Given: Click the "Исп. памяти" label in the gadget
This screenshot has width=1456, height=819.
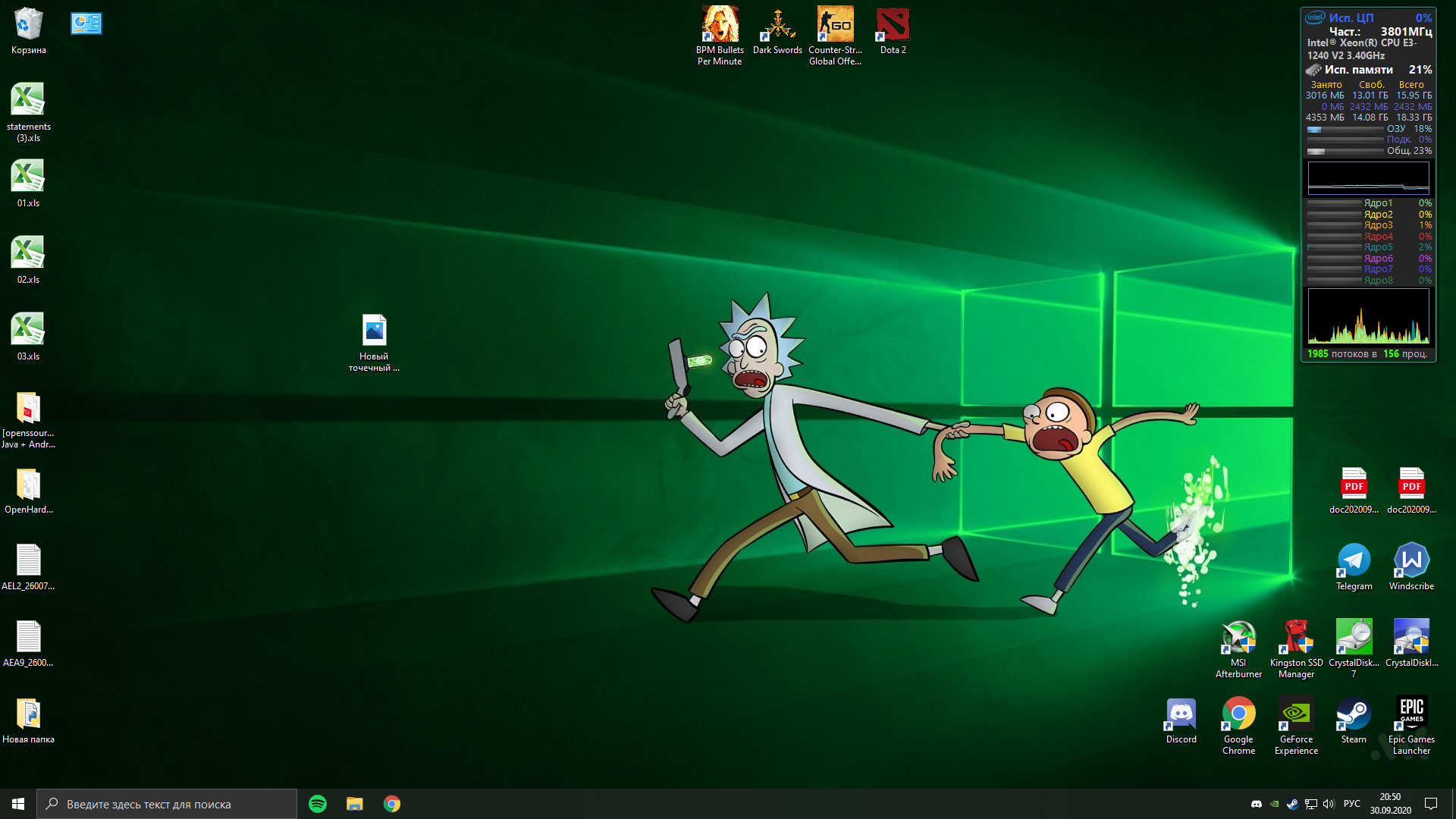Looking at the screenshot, I should [1359, 70].
